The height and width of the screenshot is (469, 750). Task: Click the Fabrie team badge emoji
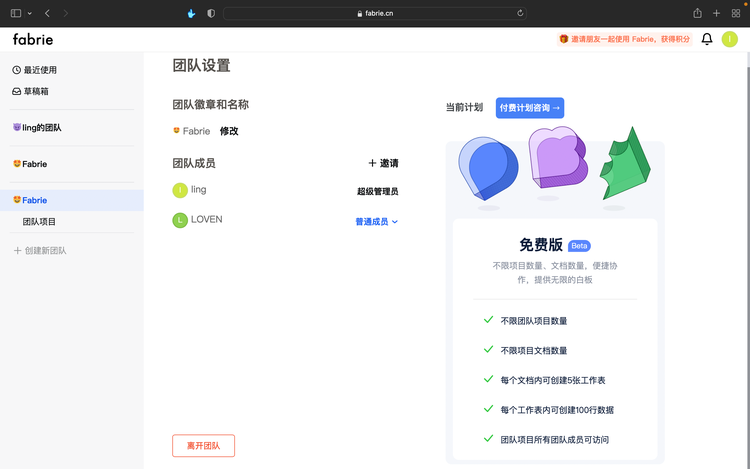click(176, 131)
